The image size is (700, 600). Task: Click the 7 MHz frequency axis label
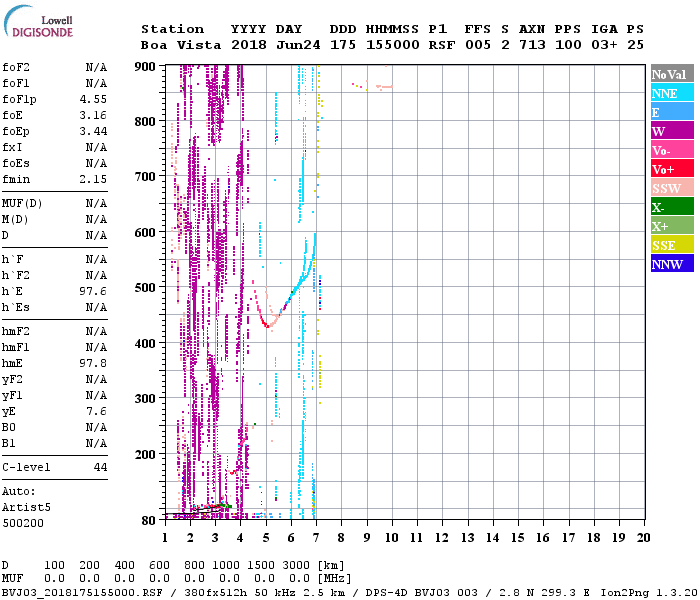316,538
